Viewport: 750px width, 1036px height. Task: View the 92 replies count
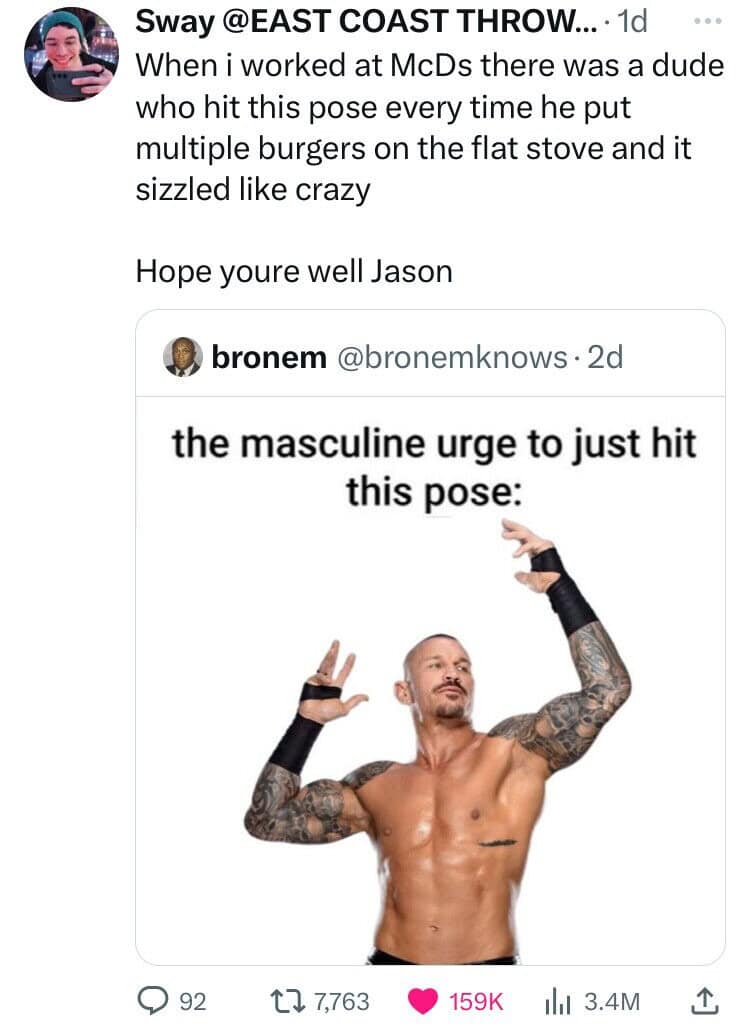[193, 1002]
